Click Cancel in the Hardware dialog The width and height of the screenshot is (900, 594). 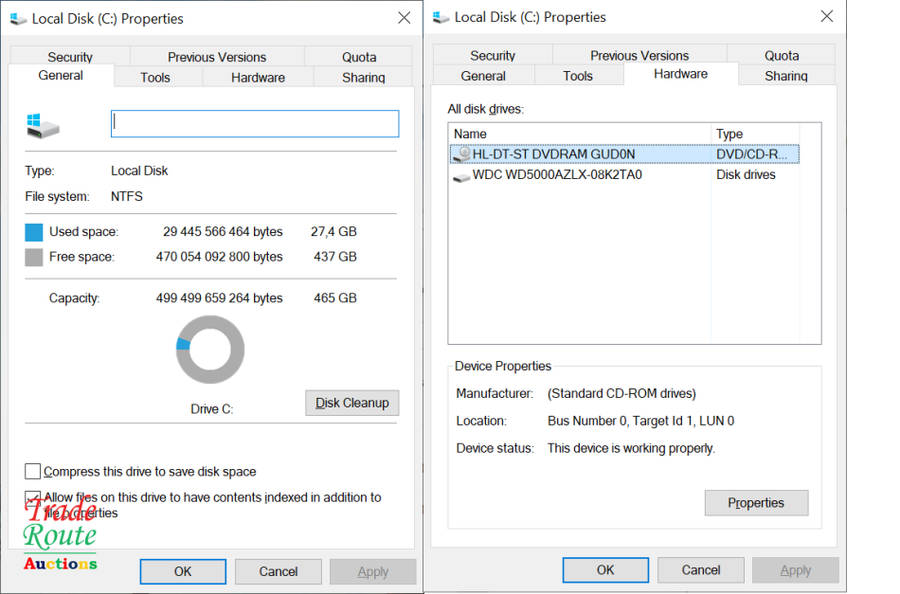click(x=701, y=570)
